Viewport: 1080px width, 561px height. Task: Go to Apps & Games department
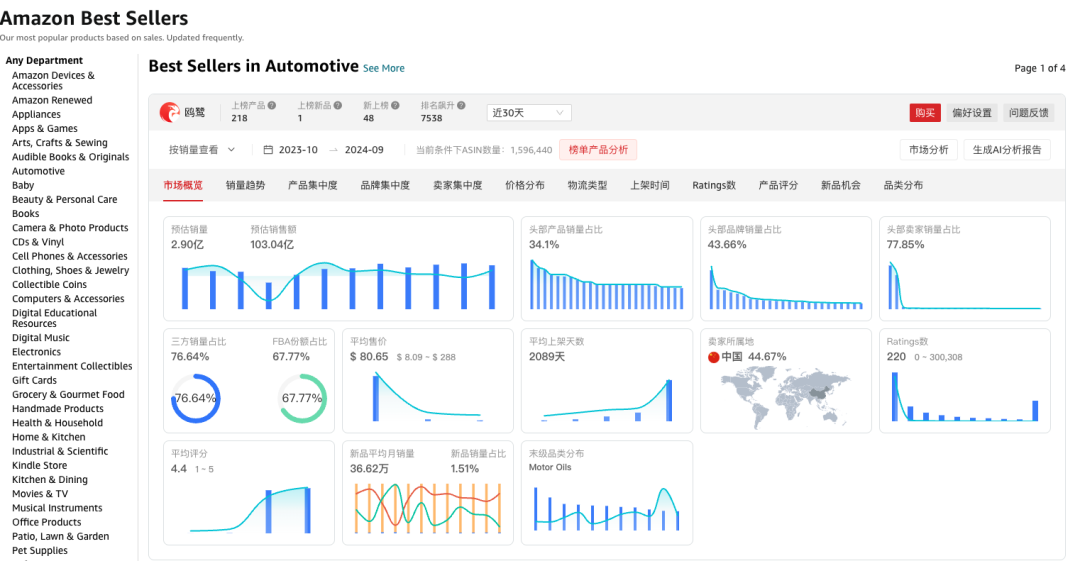(45, 128)
